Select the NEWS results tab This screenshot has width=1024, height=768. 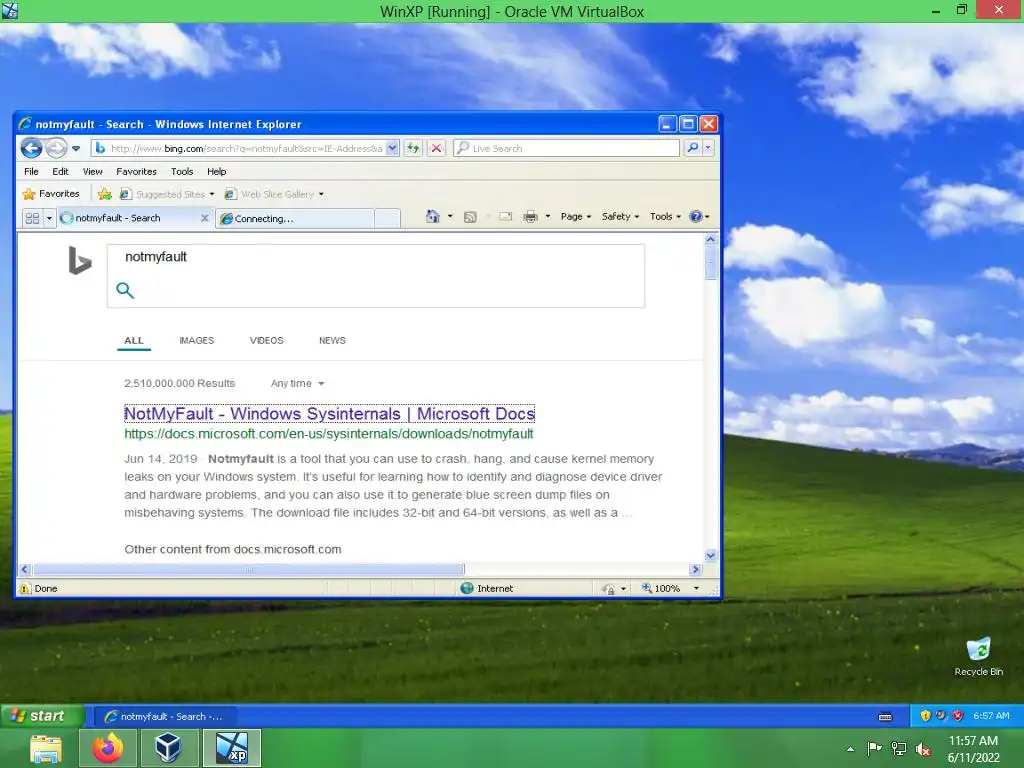pyautogui.click(x=332, y=340)
